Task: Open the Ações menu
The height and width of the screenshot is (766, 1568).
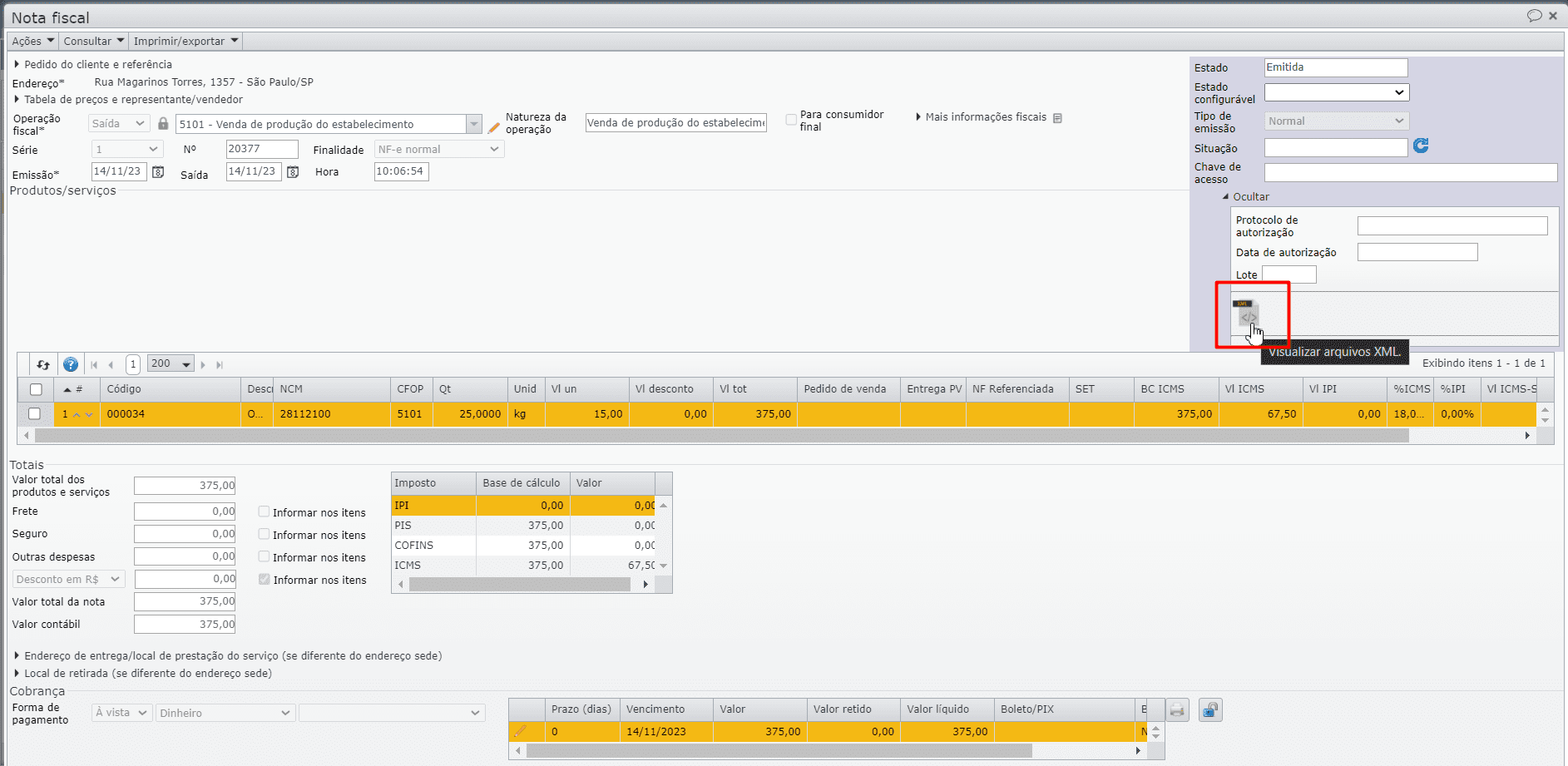Action: click(x=32, y=41)
